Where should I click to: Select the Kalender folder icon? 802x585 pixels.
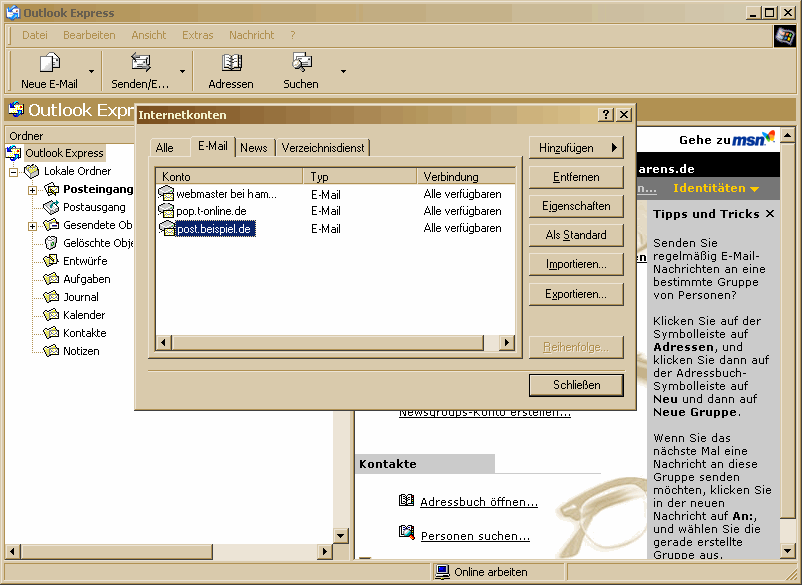pyautogui.click(x=51, y=314)
